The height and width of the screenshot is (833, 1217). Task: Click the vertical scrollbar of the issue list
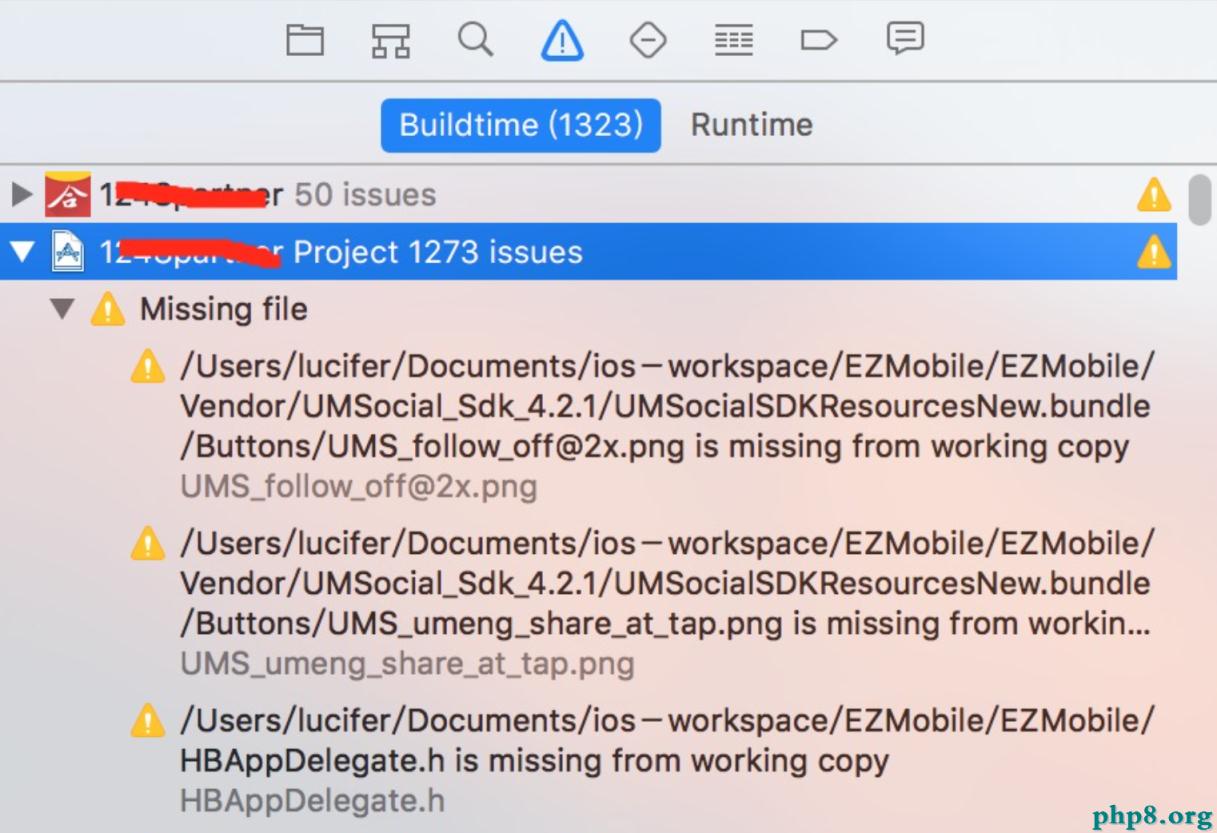point(1199,200)
